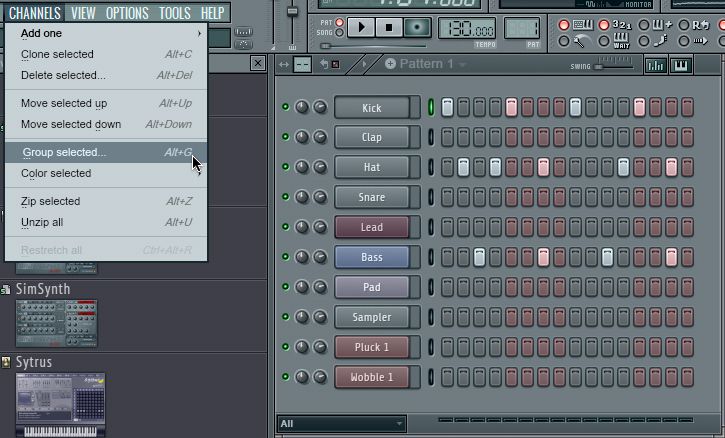Toggle typing keyboard to piano icon
The width and height of the screenshot is (725, 438).
[x=583, y=25]
